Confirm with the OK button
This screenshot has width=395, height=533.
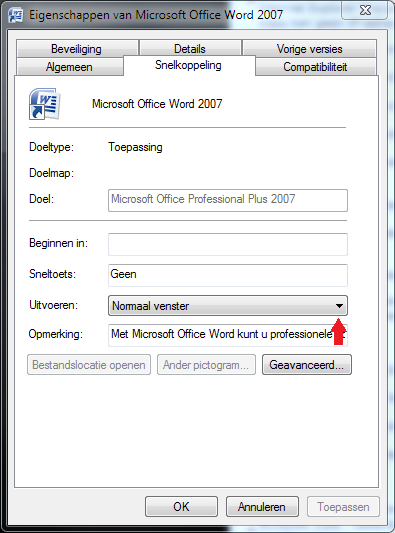pyautogui.click(x=181, y=506)
